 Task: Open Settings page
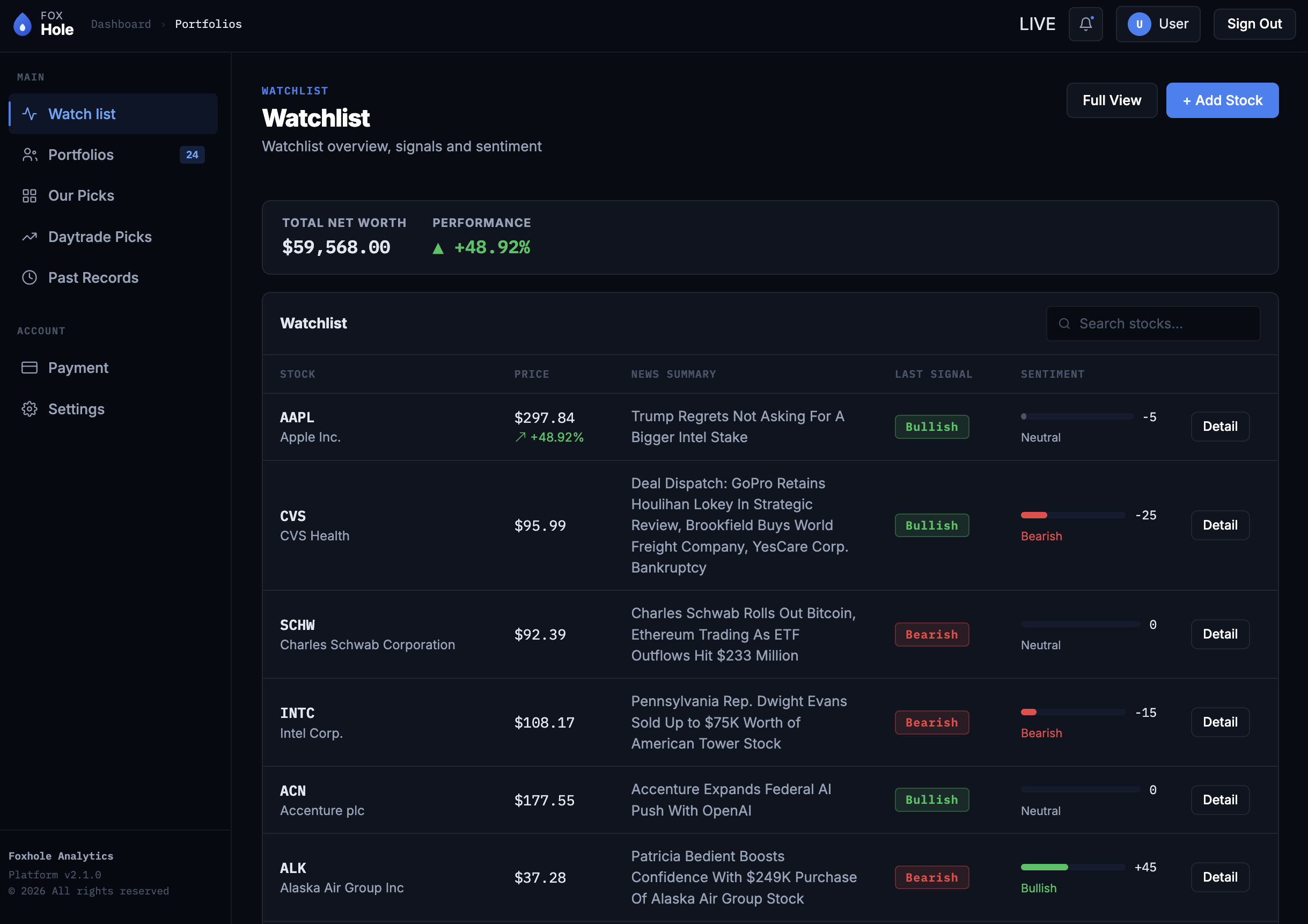coord(113,409)
